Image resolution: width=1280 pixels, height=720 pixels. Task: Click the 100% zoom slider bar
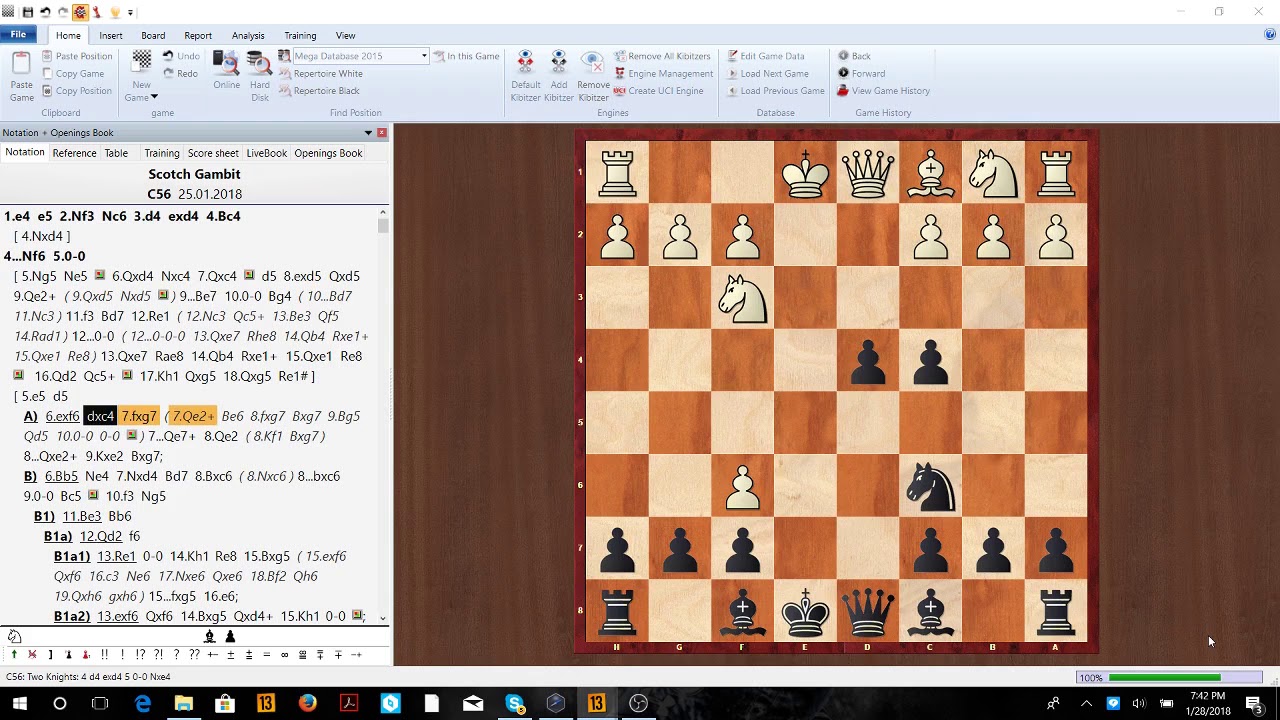(1185, 677)
